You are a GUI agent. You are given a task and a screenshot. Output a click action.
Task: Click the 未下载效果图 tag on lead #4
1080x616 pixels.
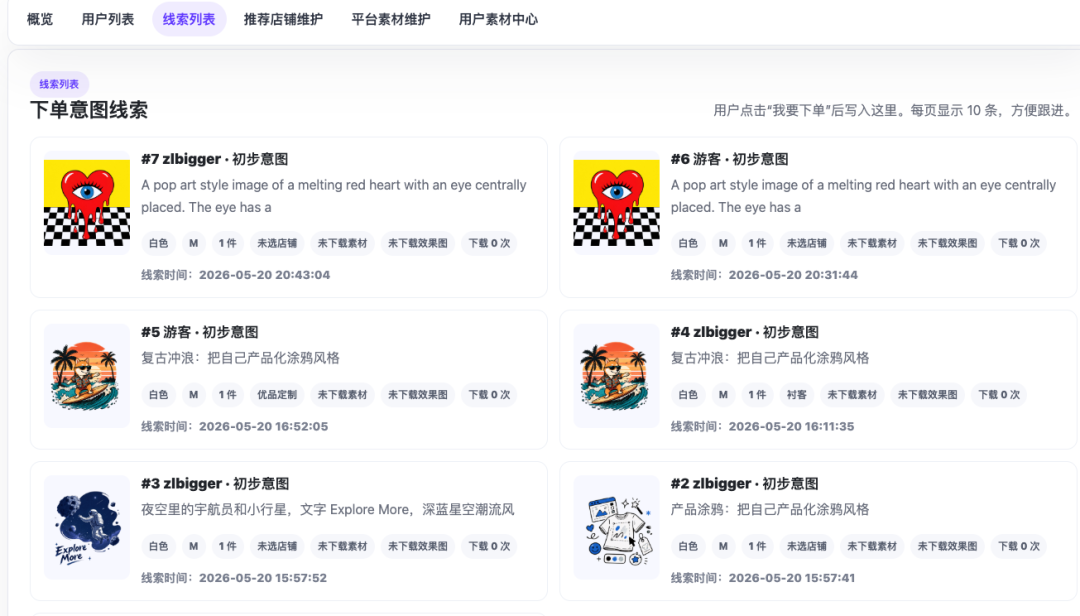coord(927,395)
